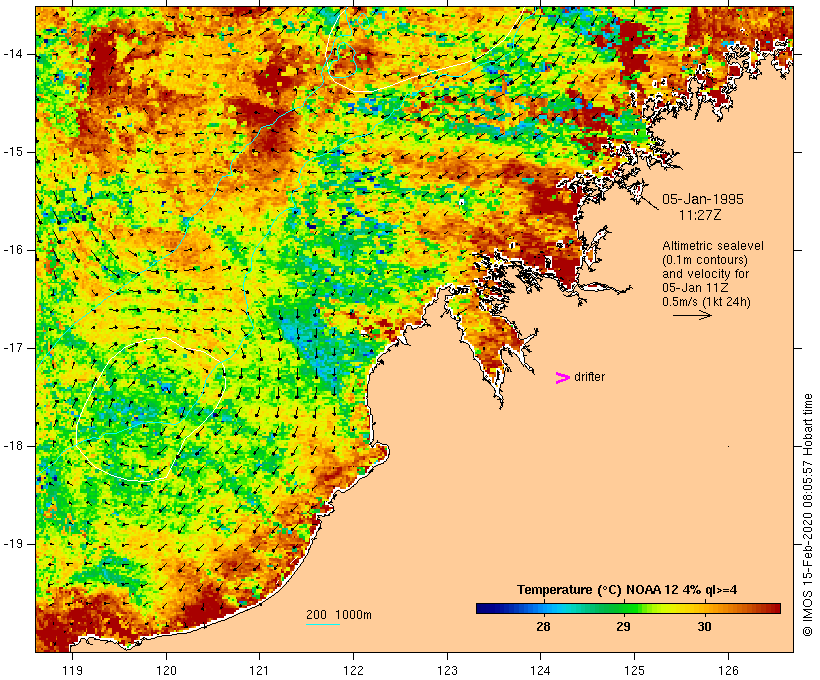820x680 pixels.
Task: Click the date label 05-Jan-1995
Action: [702, 199]
